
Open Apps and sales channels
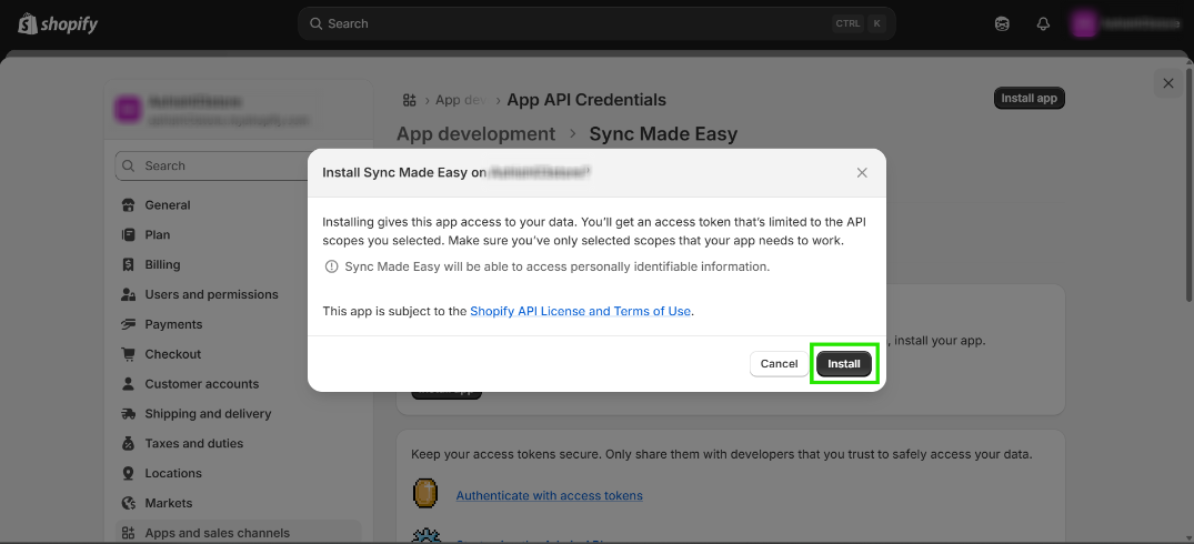pyautogui.click(x=238, y=533)
